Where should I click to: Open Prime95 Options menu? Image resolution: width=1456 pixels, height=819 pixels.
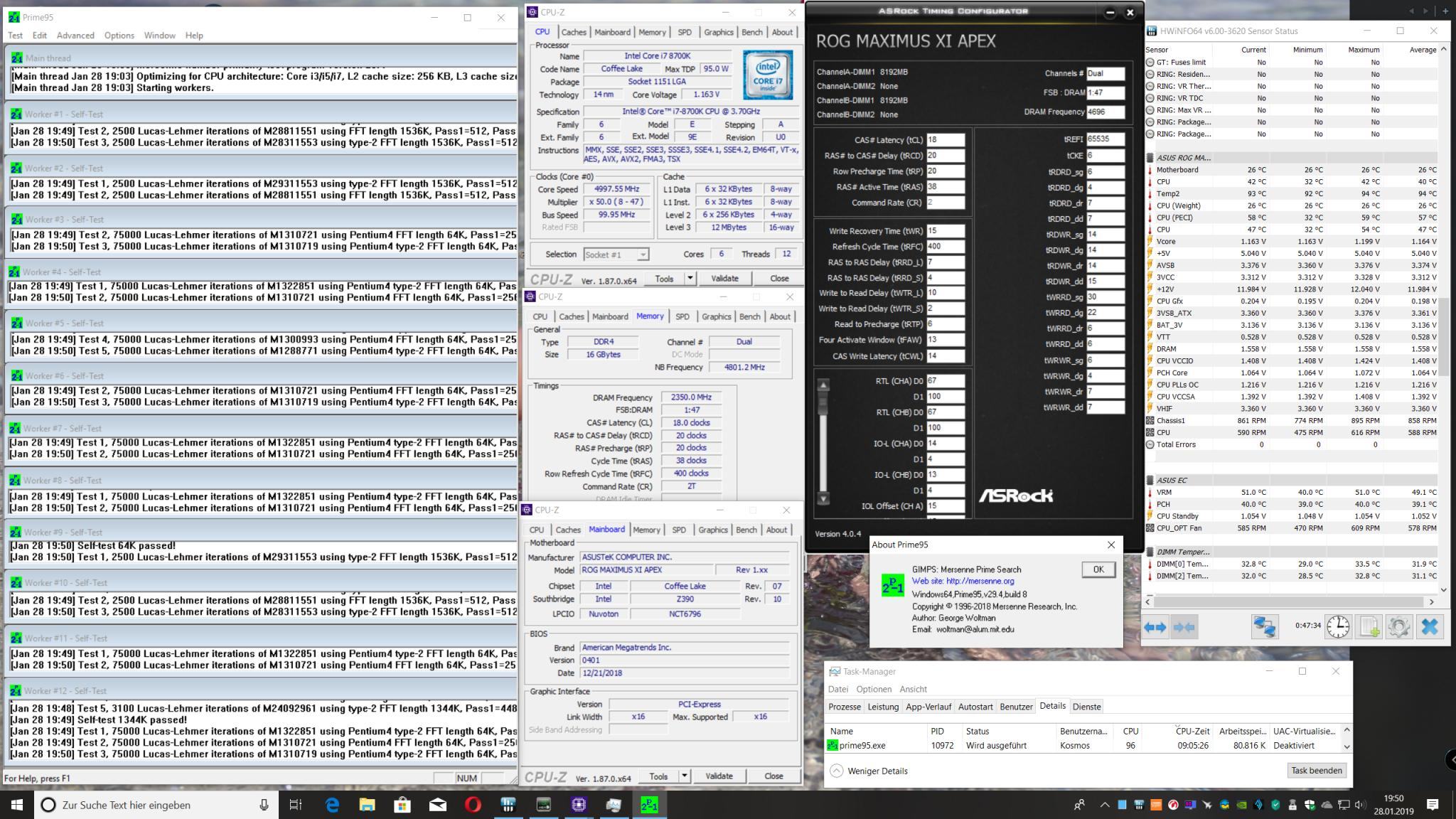pos(119,35)
